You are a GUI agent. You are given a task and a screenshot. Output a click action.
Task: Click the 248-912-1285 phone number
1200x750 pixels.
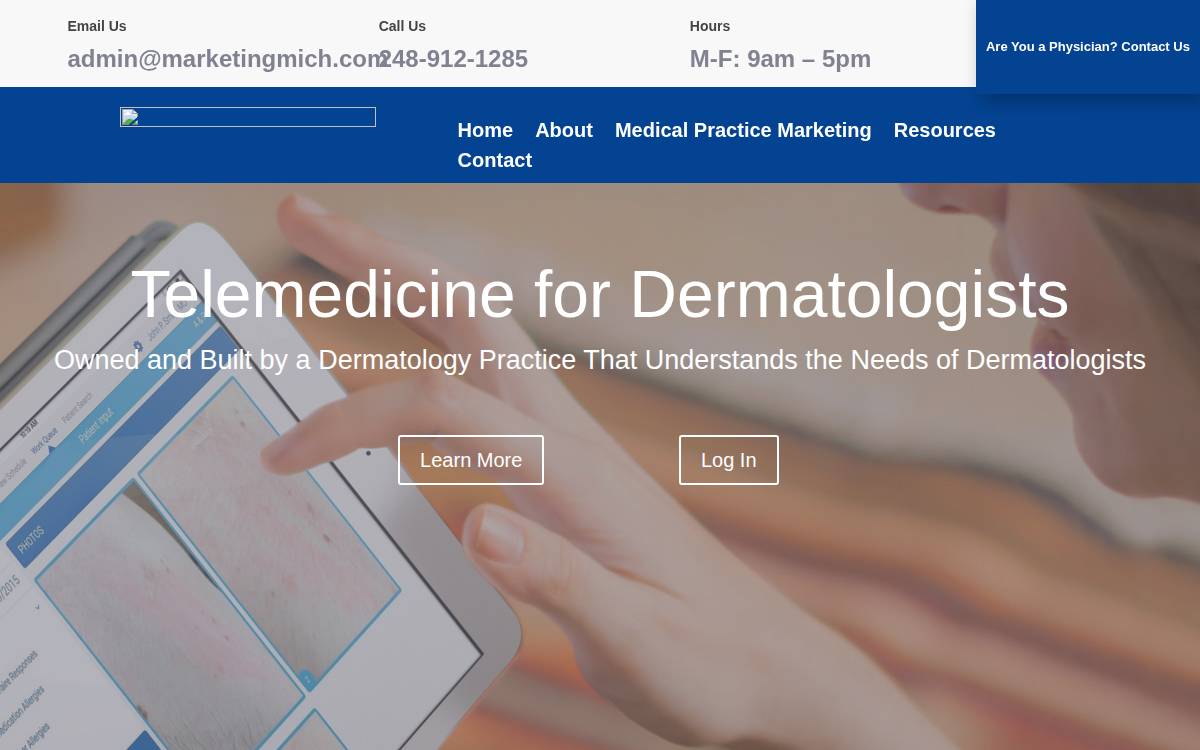pos(453,59)
